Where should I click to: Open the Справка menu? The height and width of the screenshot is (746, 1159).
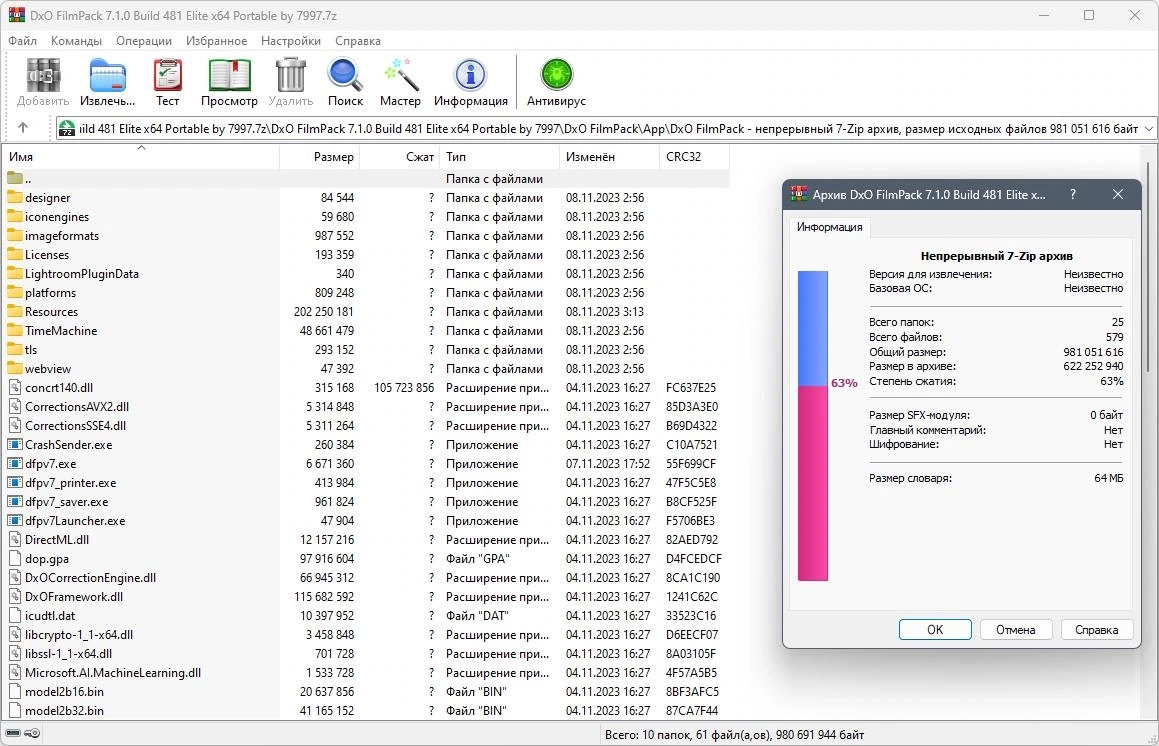358,41
